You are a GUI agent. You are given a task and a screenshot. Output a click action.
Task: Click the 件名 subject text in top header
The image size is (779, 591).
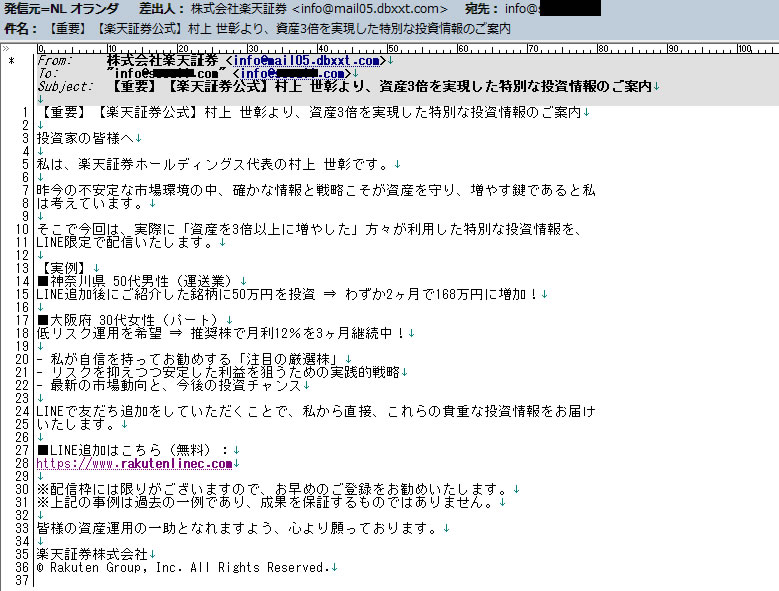tap(272, 29)
